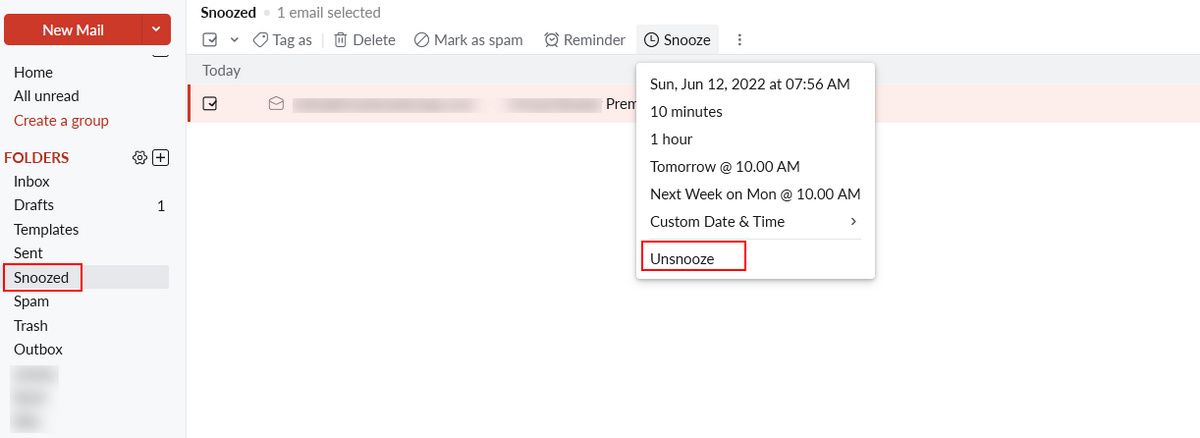Open the Trash folder
1200x438 pixels.
coord(30,325)
